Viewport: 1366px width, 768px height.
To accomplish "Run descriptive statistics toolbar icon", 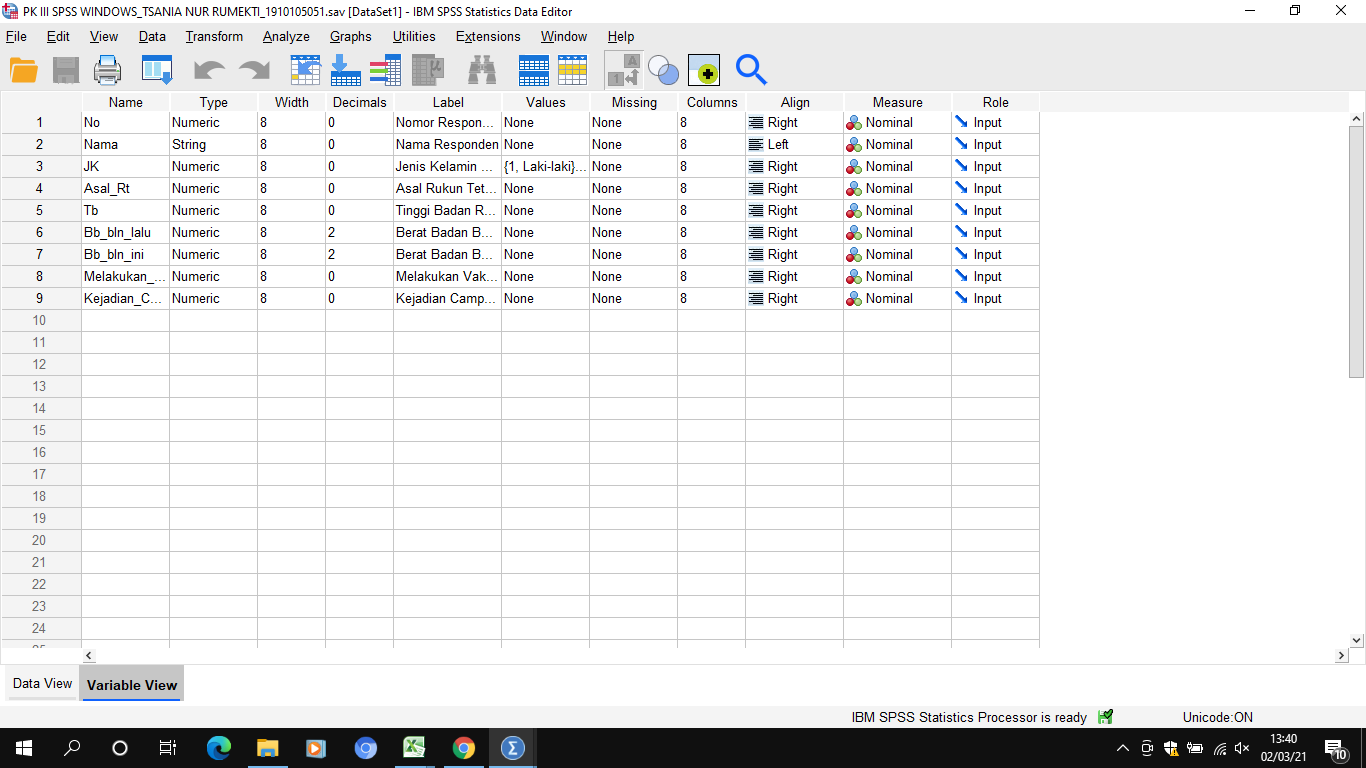I will pos(428,70).
